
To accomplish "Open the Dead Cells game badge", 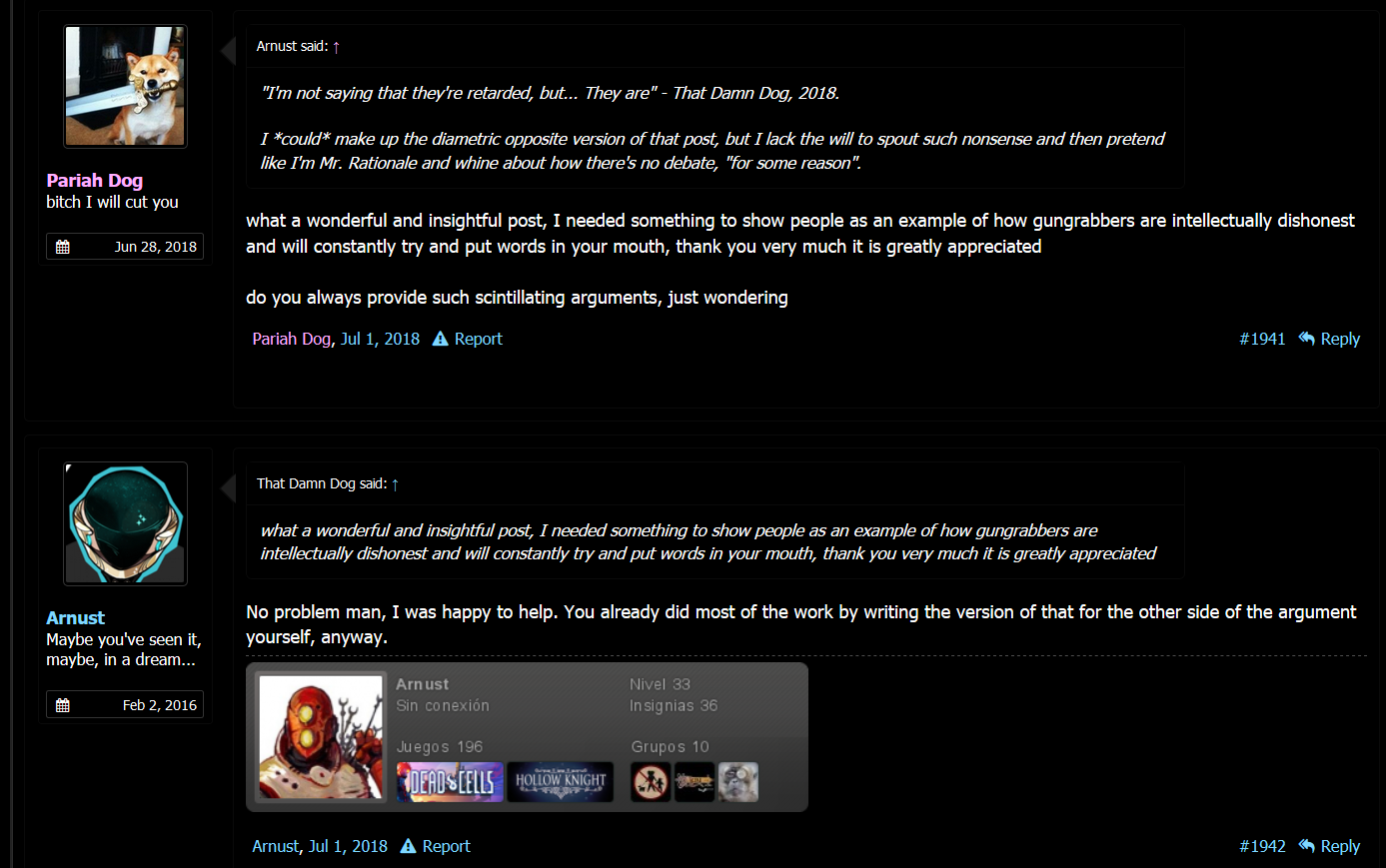I will tap(450, 782).
